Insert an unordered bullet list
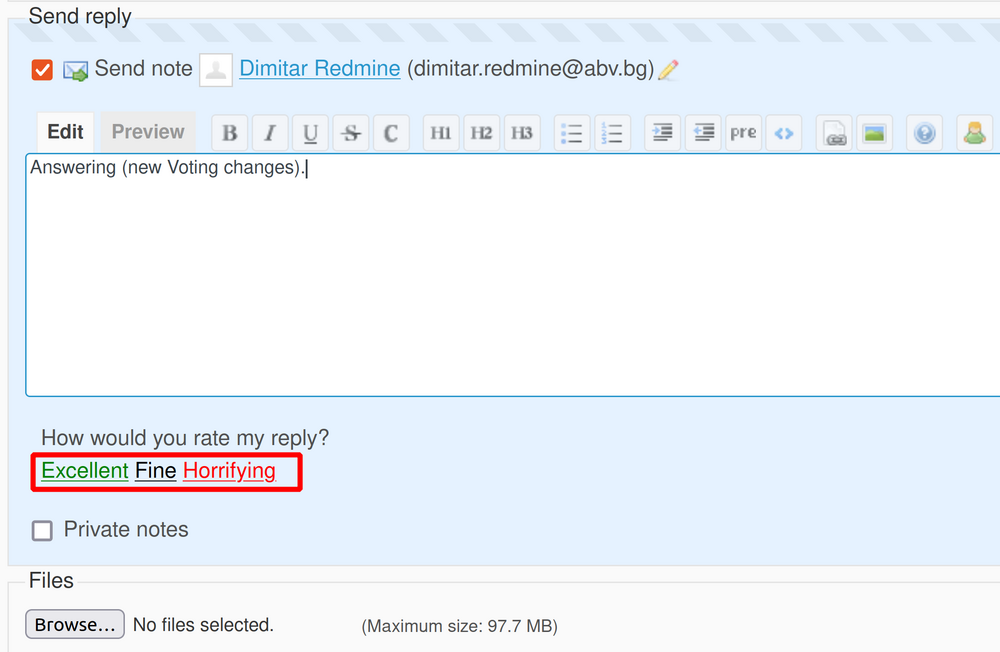Screen dimensions: 1000x652 click(572, 133)
